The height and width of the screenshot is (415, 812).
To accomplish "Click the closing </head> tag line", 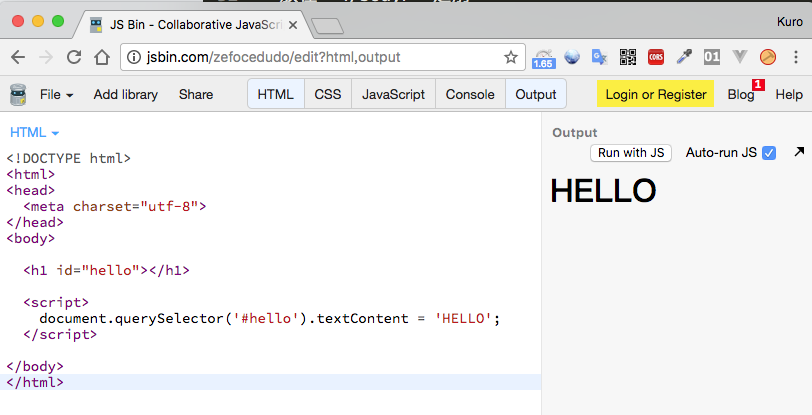I will 35,222.
